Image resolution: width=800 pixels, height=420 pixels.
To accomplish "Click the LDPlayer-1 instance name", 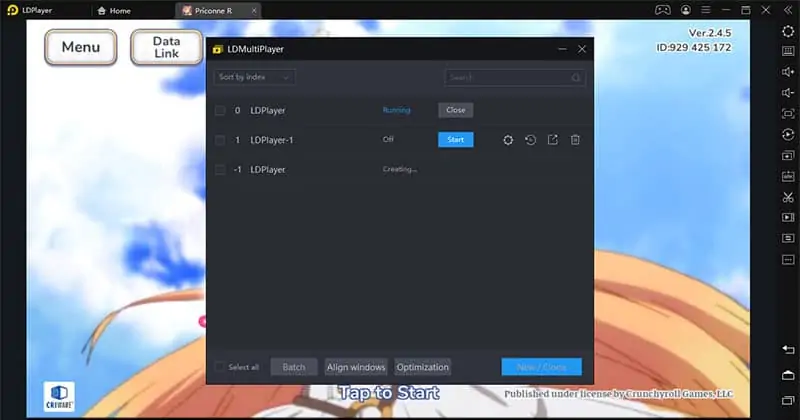I will 272,140.
